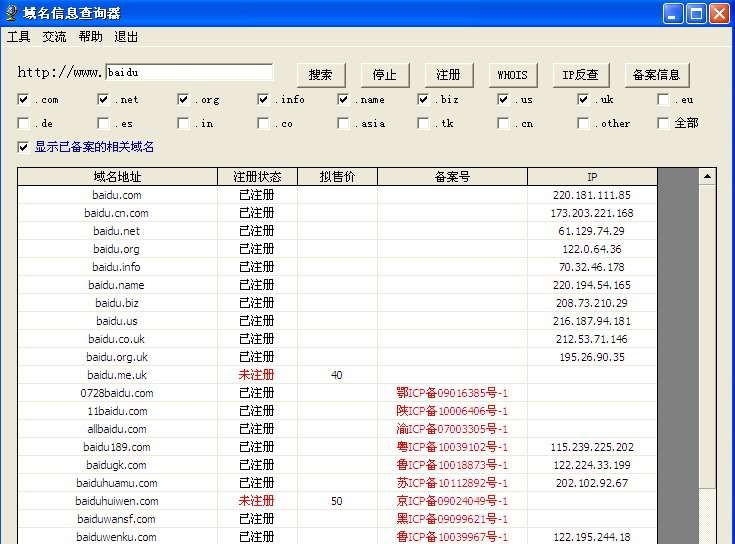Viewport: 735px width, 544px height.
Task: Select the baidu.biz domain
Action: coord(117,303)
